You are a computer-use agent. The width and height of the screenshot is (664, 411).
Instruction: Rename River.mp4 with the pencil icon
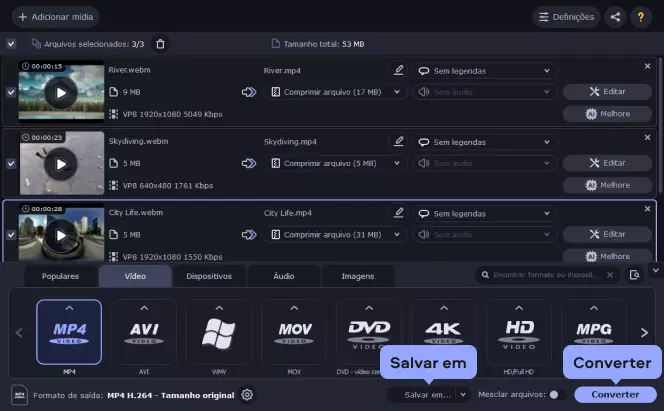[398, 70]
